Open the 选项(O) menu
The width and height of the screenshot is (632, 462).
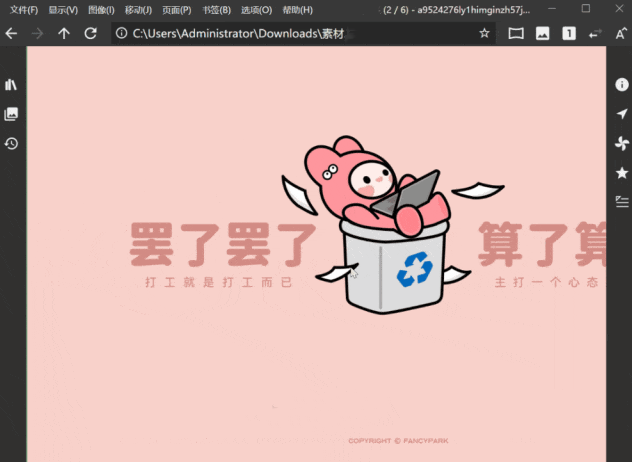coord(256,10)
